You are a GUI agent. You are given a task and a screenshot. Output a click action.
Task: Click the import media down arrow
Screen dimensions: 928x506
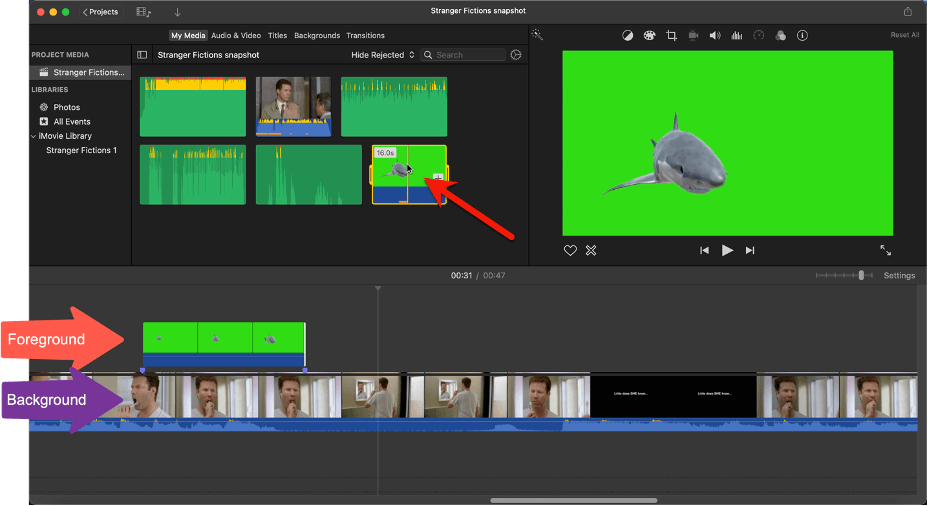point(177,12)
